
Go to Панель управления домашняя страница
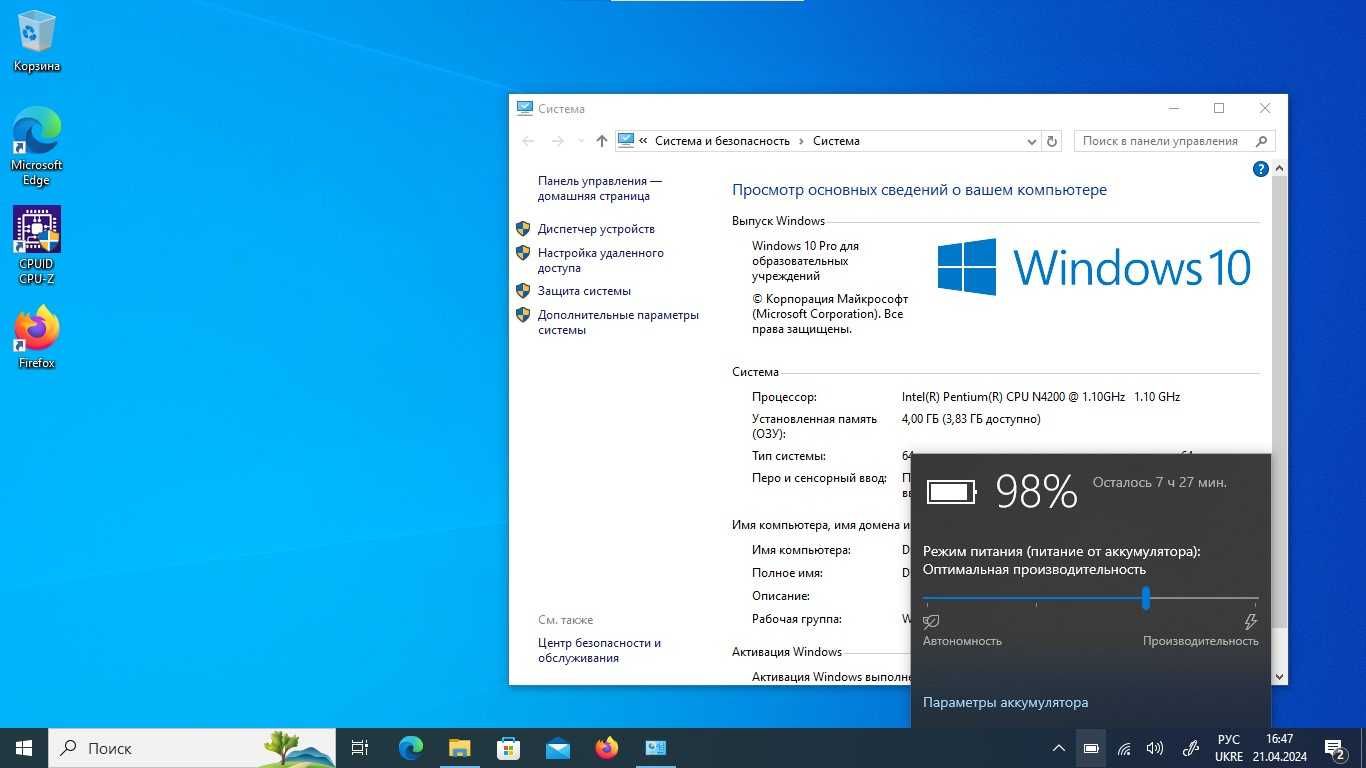(x=600, y=189)
